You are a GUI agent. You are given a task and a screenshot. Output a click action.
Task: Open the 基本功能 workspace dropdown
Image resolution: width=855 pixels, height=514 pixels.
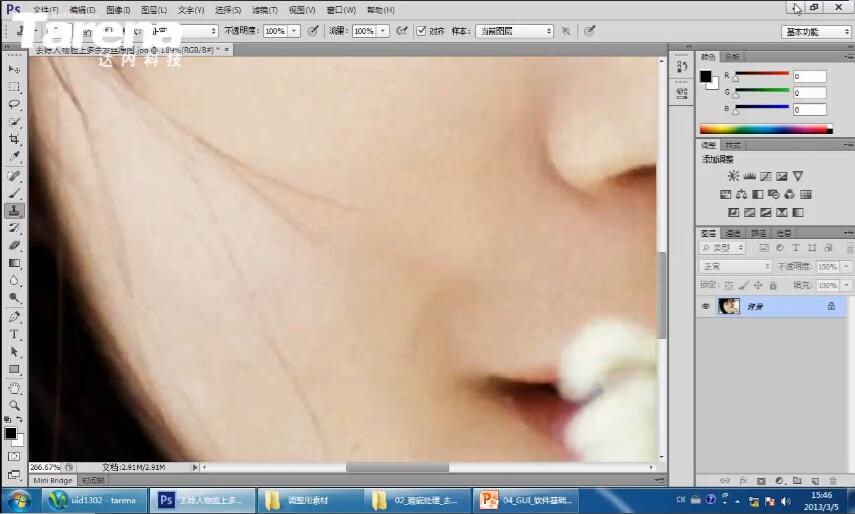click(x=815, y=32)
